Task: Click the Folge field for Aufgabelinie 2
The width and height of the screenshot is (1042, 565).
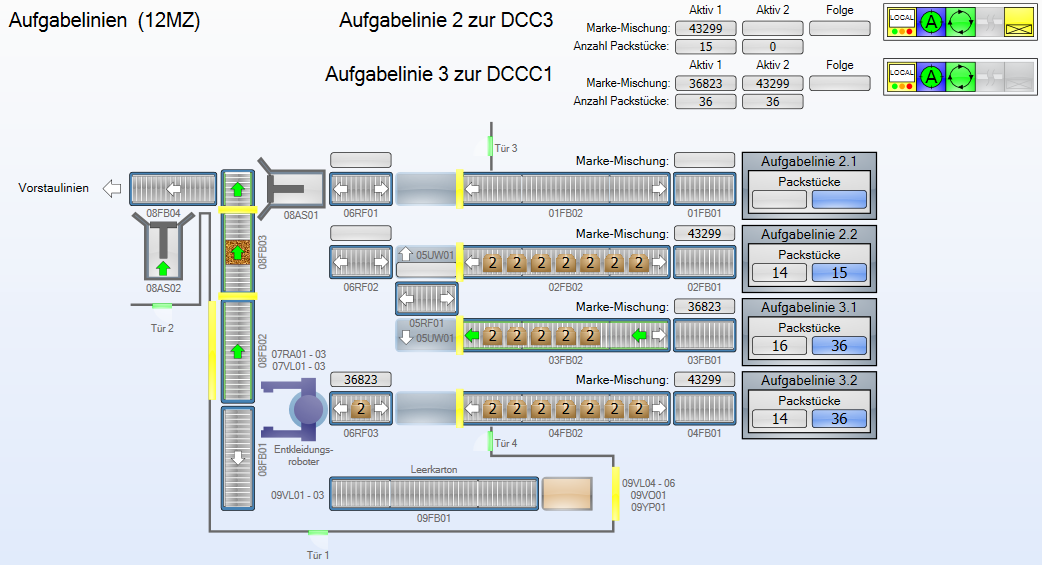Action: (x=840, y=28)
